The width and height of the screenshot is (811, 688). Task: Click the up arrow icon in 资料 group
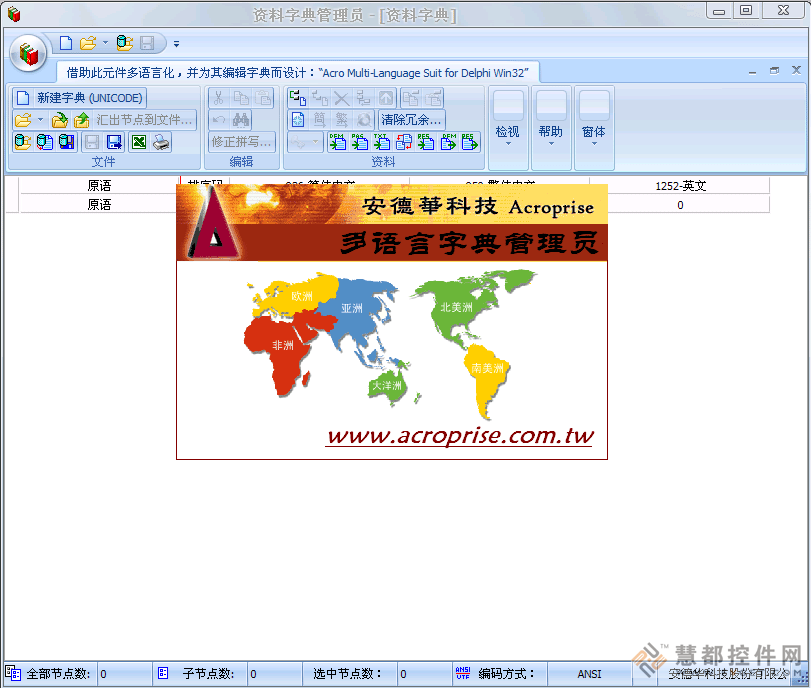(385, 98)
